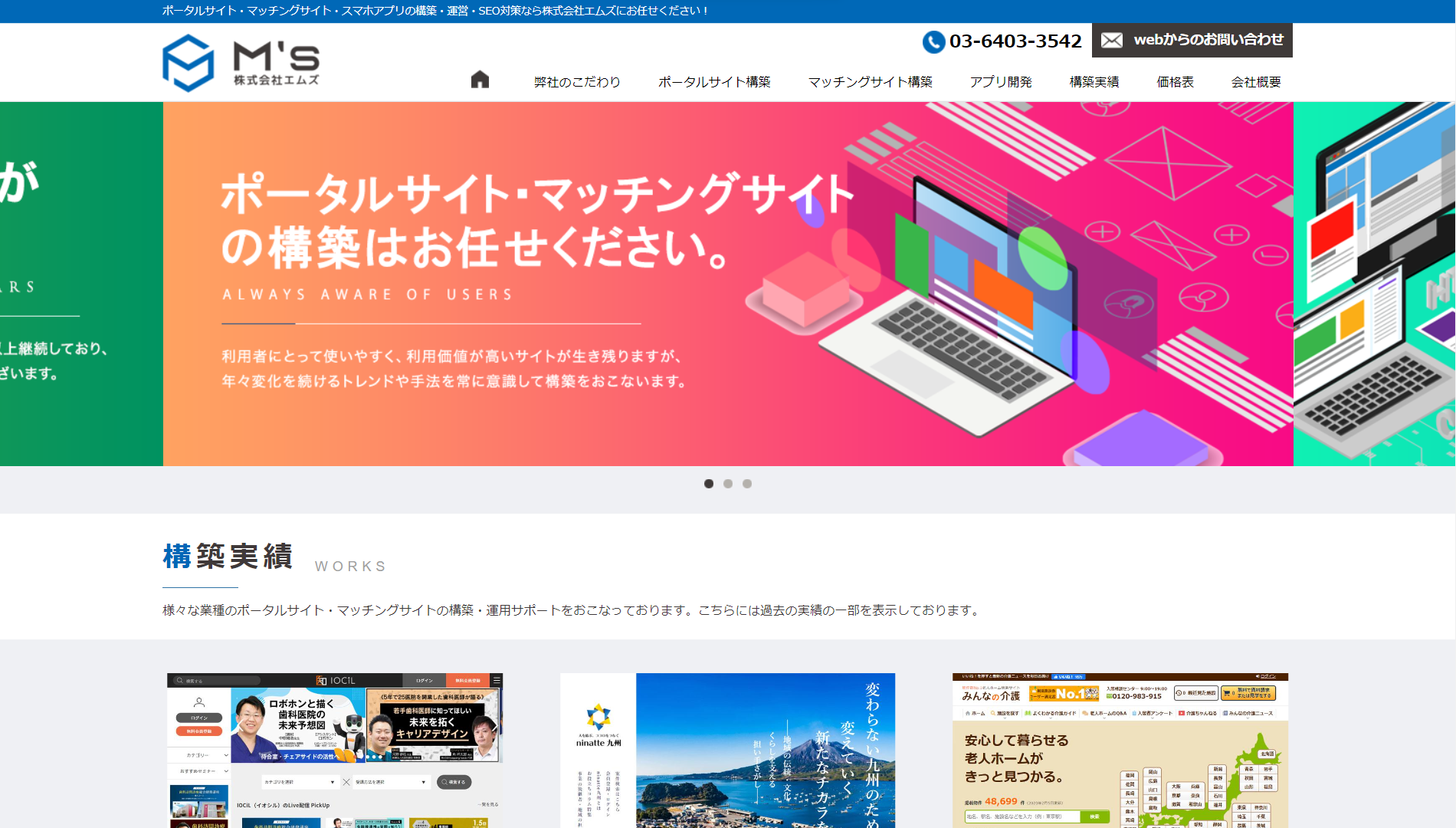Image resolution: width=1456 pixels, height=828 pixels.
Task: Switch to the second slide dot
Action: (x=728, y=484)
